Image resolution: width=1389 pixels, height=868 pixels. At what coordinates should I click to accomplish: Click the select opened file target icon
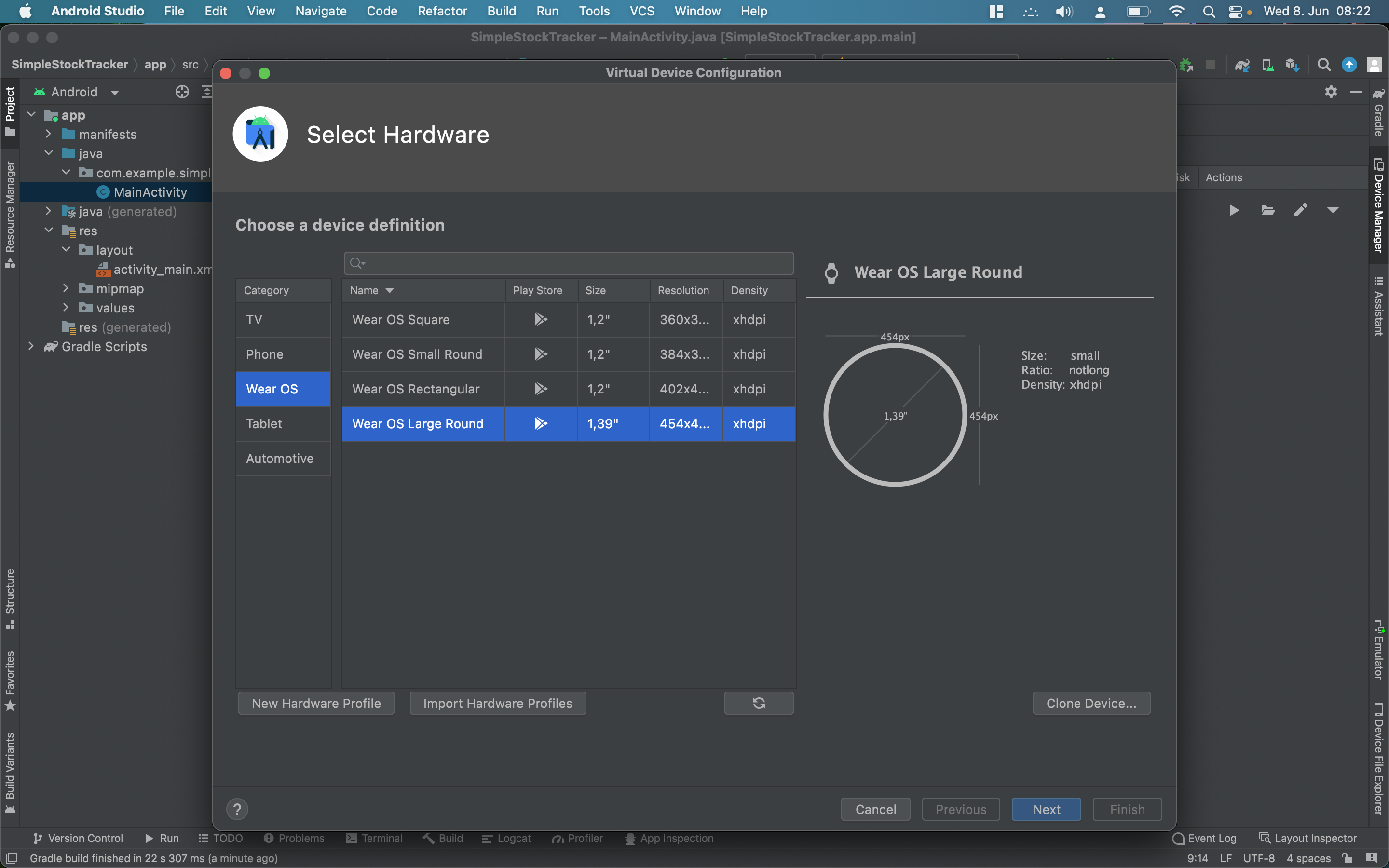click(x=182, y=92)
